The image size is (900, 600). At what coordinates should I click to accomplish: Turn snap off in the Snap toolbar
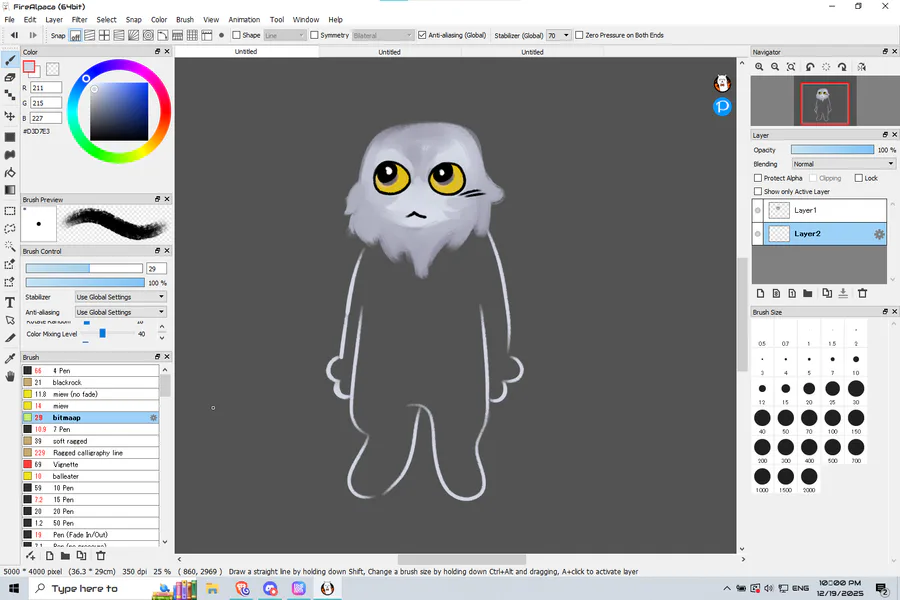tap(75, 36)
